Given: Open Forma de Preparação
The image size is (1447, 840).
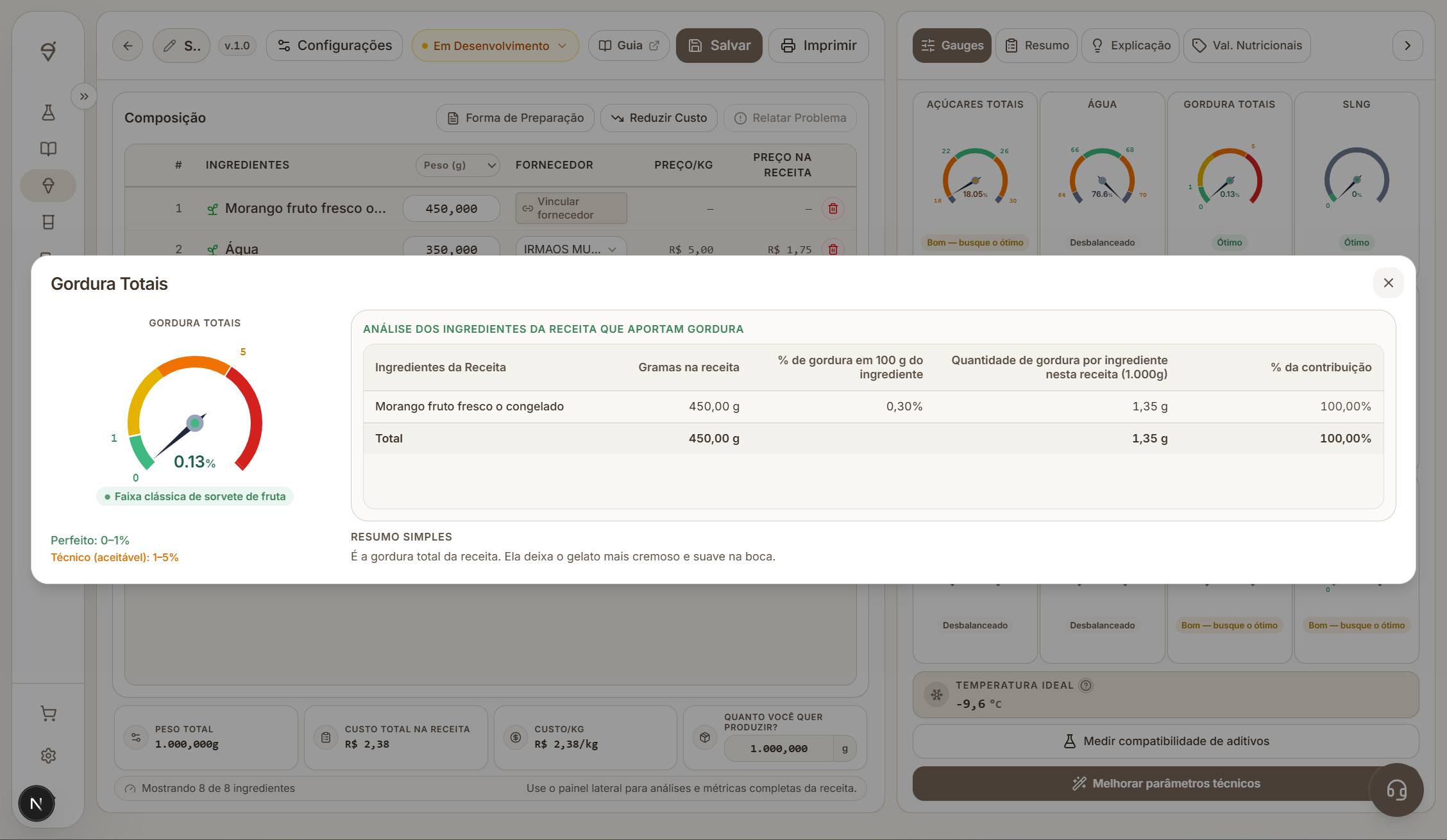Looking at the screenshot, I should coord(515,118).
